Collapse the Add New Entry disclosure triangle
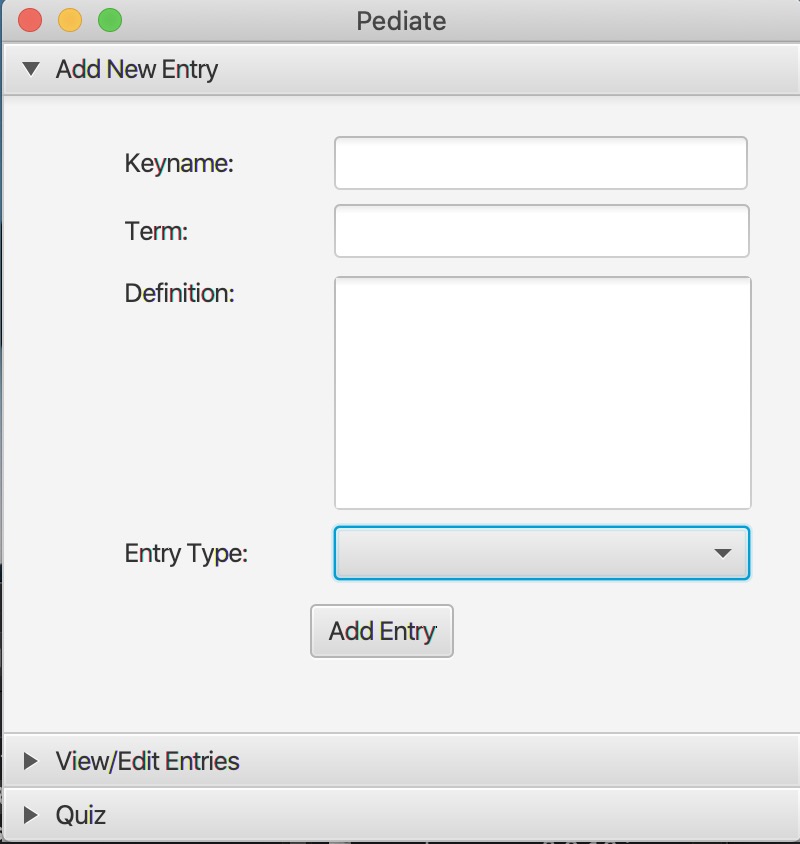Viewport: 800px width, 844px height. pyautogui.click(x=31, y=70)
